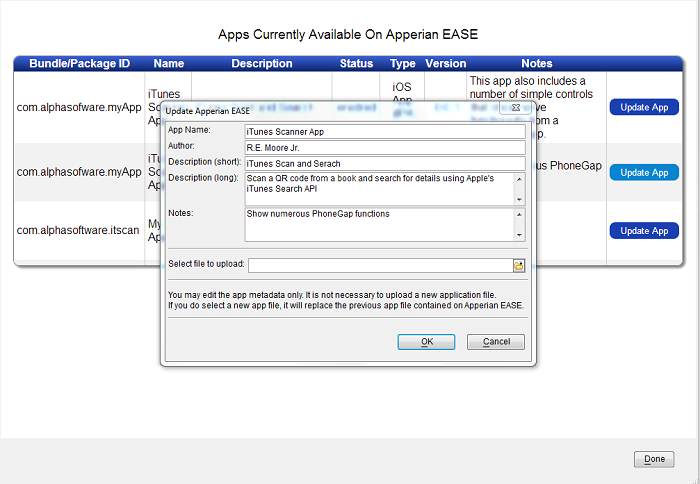Click the Select file to upload field

380,266
